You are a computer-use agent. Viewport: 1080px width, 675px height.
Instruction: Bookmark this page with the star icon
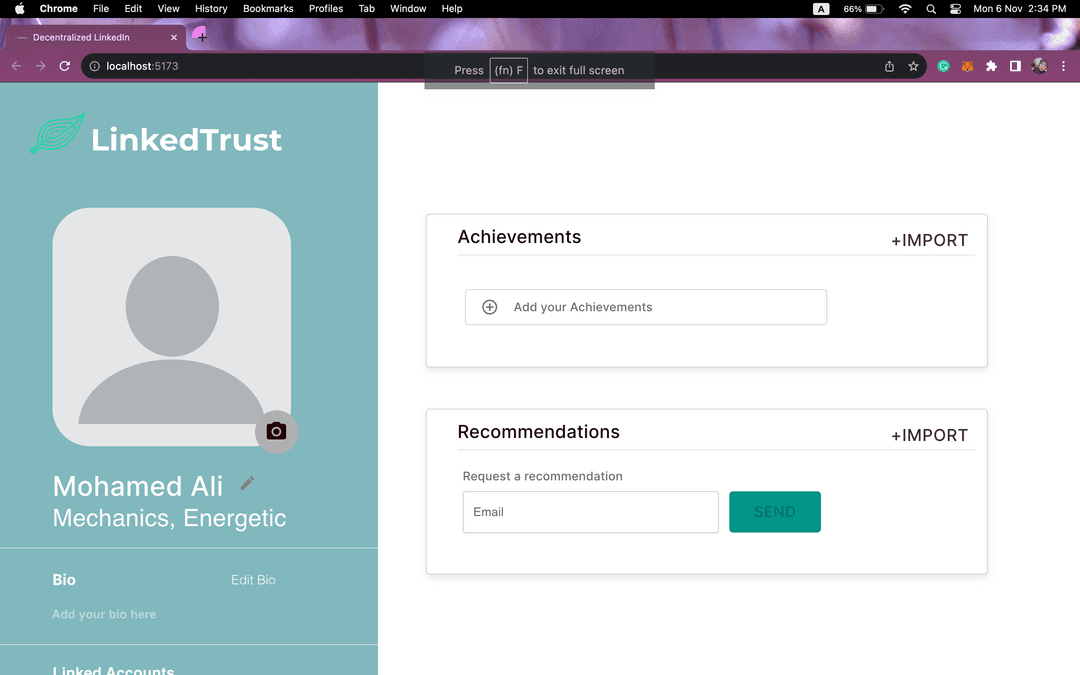(x=913, y=66)
